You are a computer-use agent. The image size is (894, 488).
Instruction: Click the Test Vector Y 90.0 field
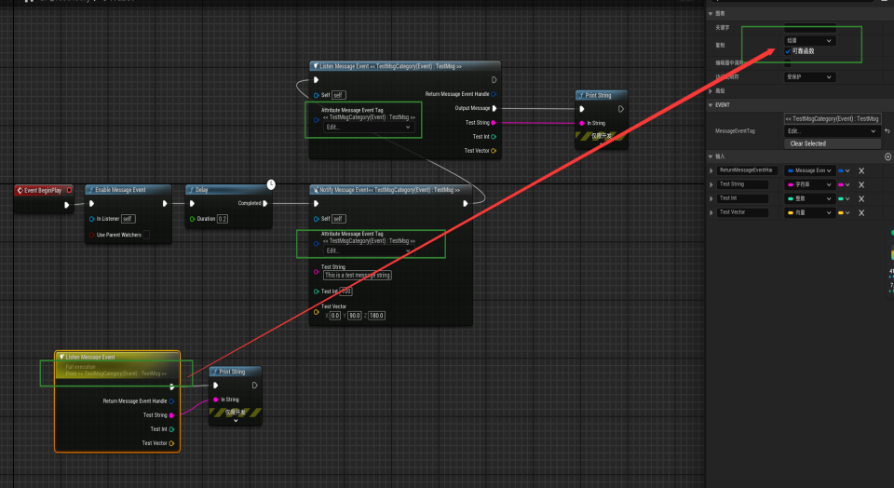[354, 315]
